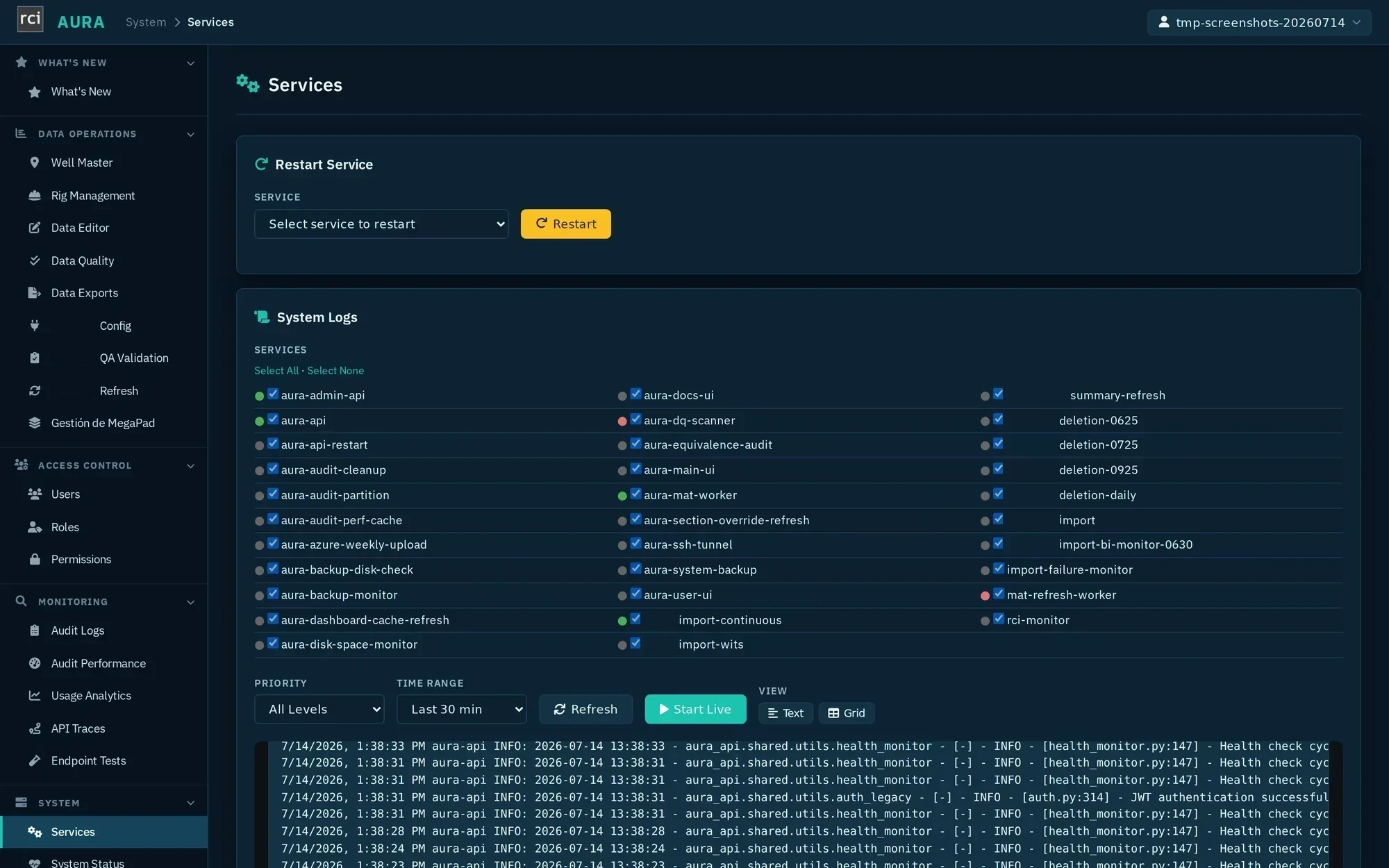Click the Select None link
This screenshot has height=868, width=1389.
pyautogui.click(x=335, y=371)
